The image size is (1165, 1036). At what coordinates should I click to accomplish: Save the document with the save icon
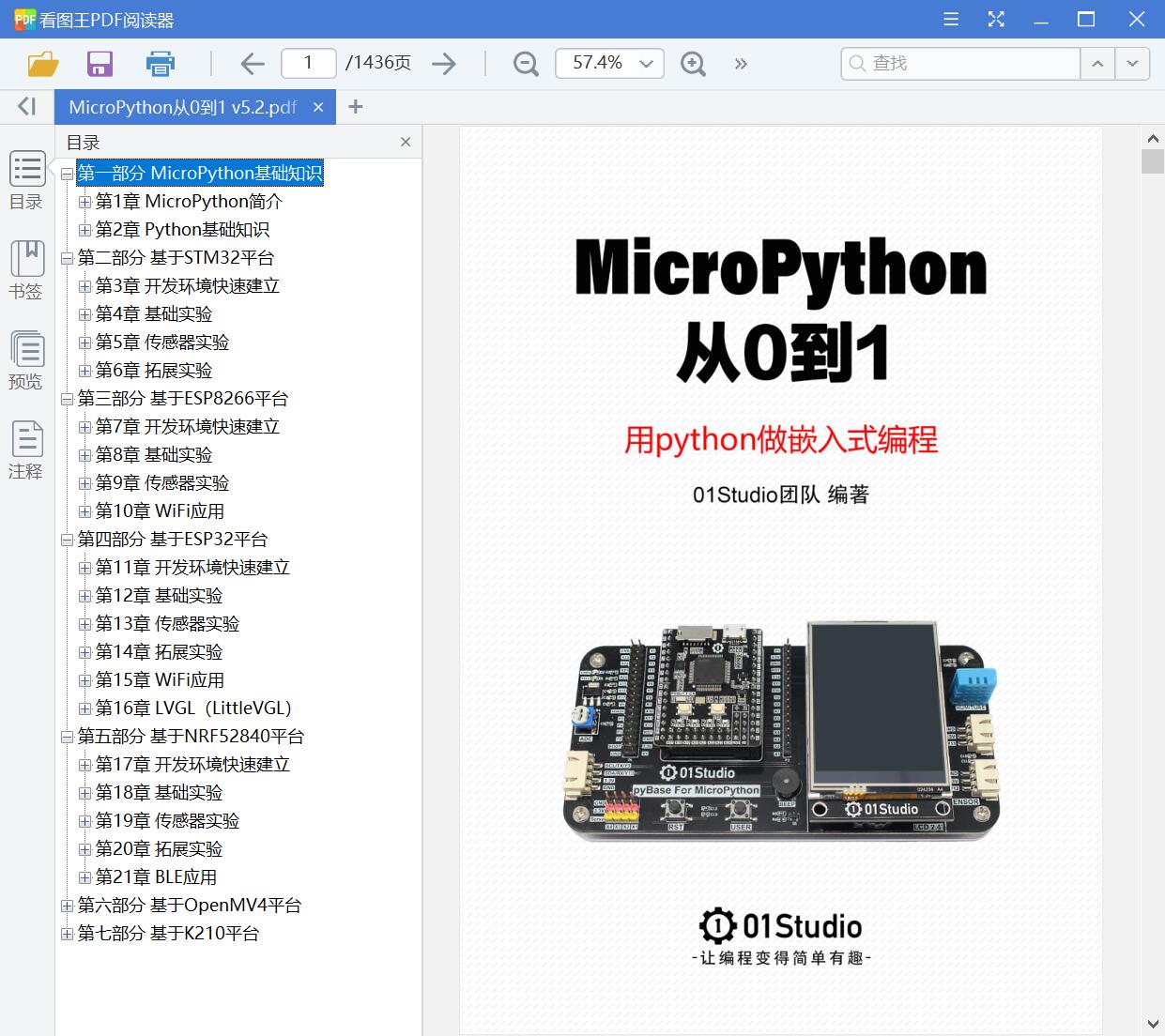pyautogui.click(x=100, y=63)
